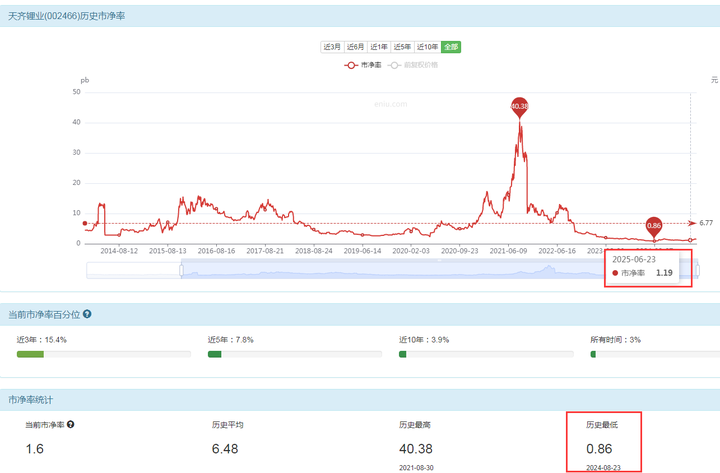Click the 历史平均 value 6.48
720x473 pixels.
point(225,449)
